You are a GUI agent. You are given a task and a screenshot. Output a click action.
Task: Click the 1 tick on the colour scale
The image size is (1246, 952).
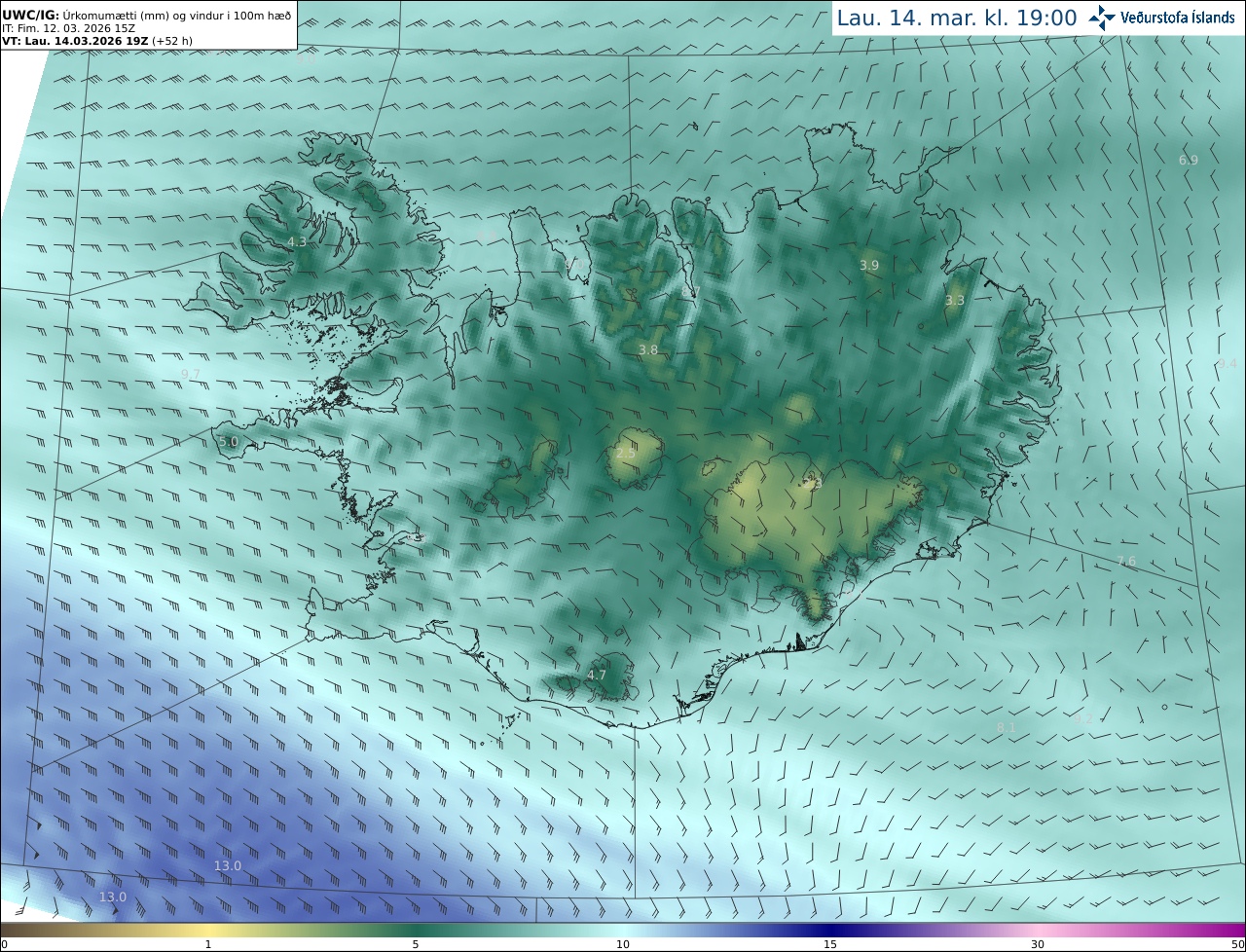pyautogui.click(x=208, y=944)
